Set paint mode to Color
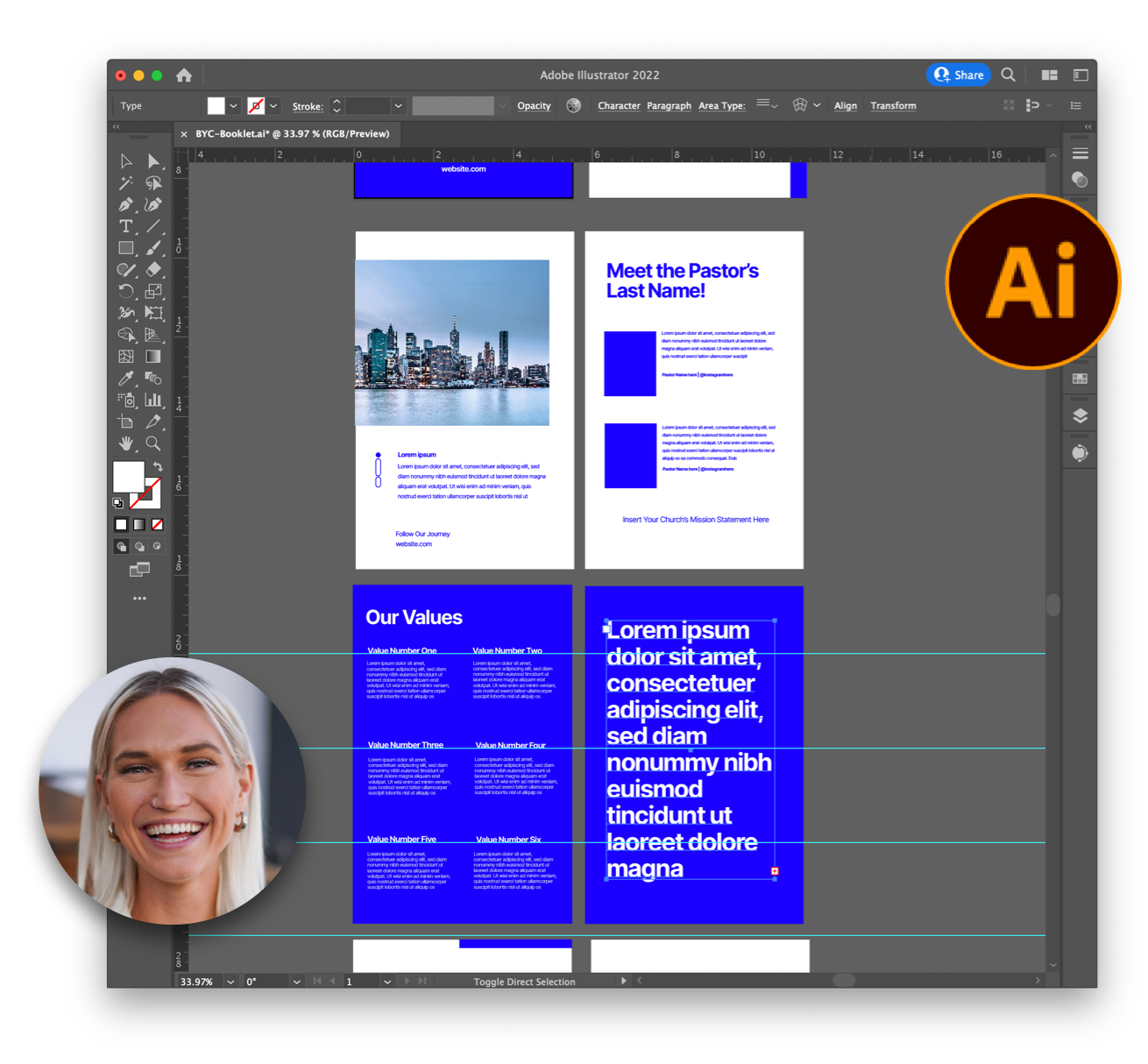The height and width of the screenshot is (1064, 1148). 121,524
